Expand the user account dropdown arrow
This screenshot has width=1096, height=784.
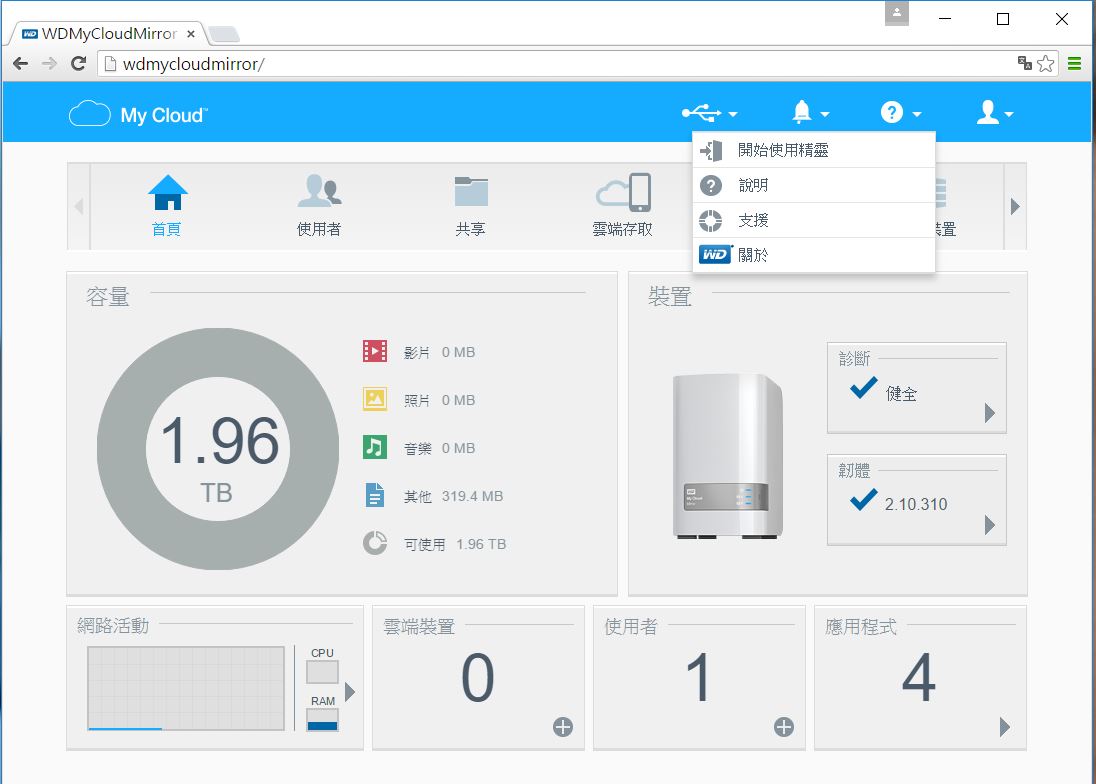(x=1009, y=114)
